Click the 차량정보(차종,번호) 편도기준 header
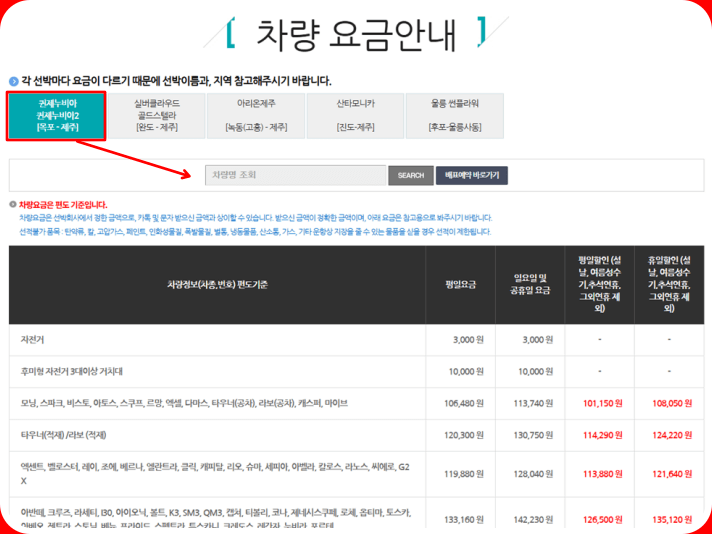The image size is (712, 534). (217, 285)
